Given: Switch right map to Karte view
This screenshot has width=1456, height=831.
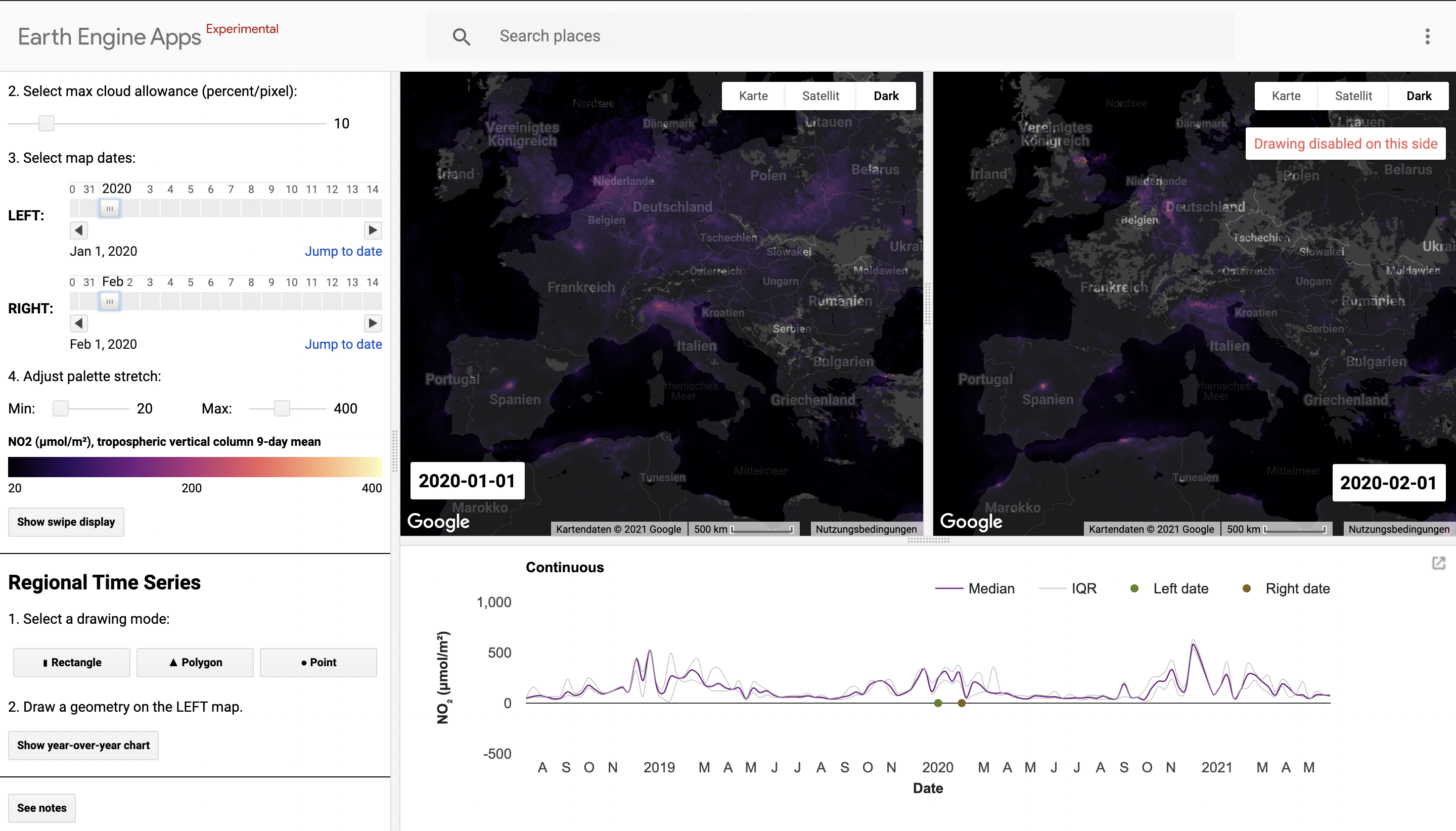Looking at the screenshot, I should point(1286,96).
